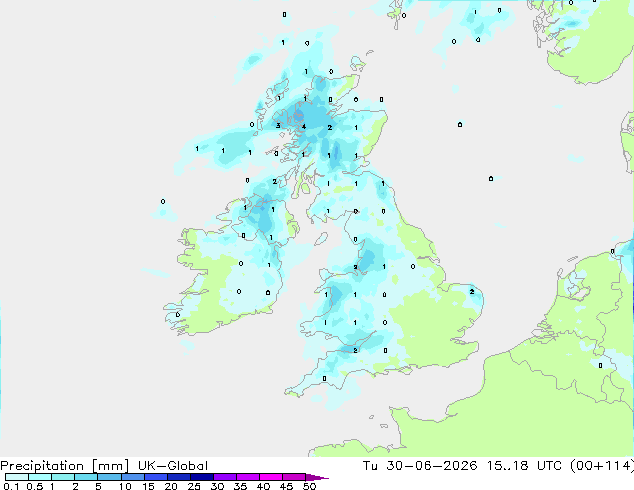Click the '(00+114)' forecast hour text
Viewport: 634px width, 490px height.
(602, 466)
